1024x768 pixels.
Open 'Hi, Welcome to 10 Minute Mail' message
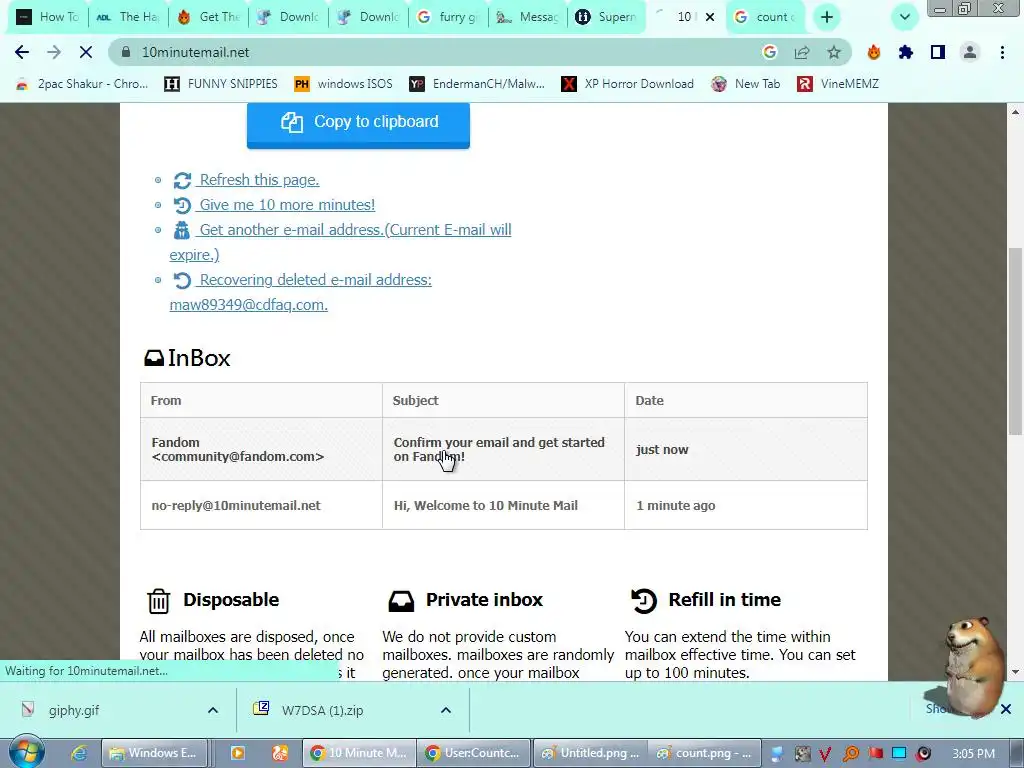485,505
